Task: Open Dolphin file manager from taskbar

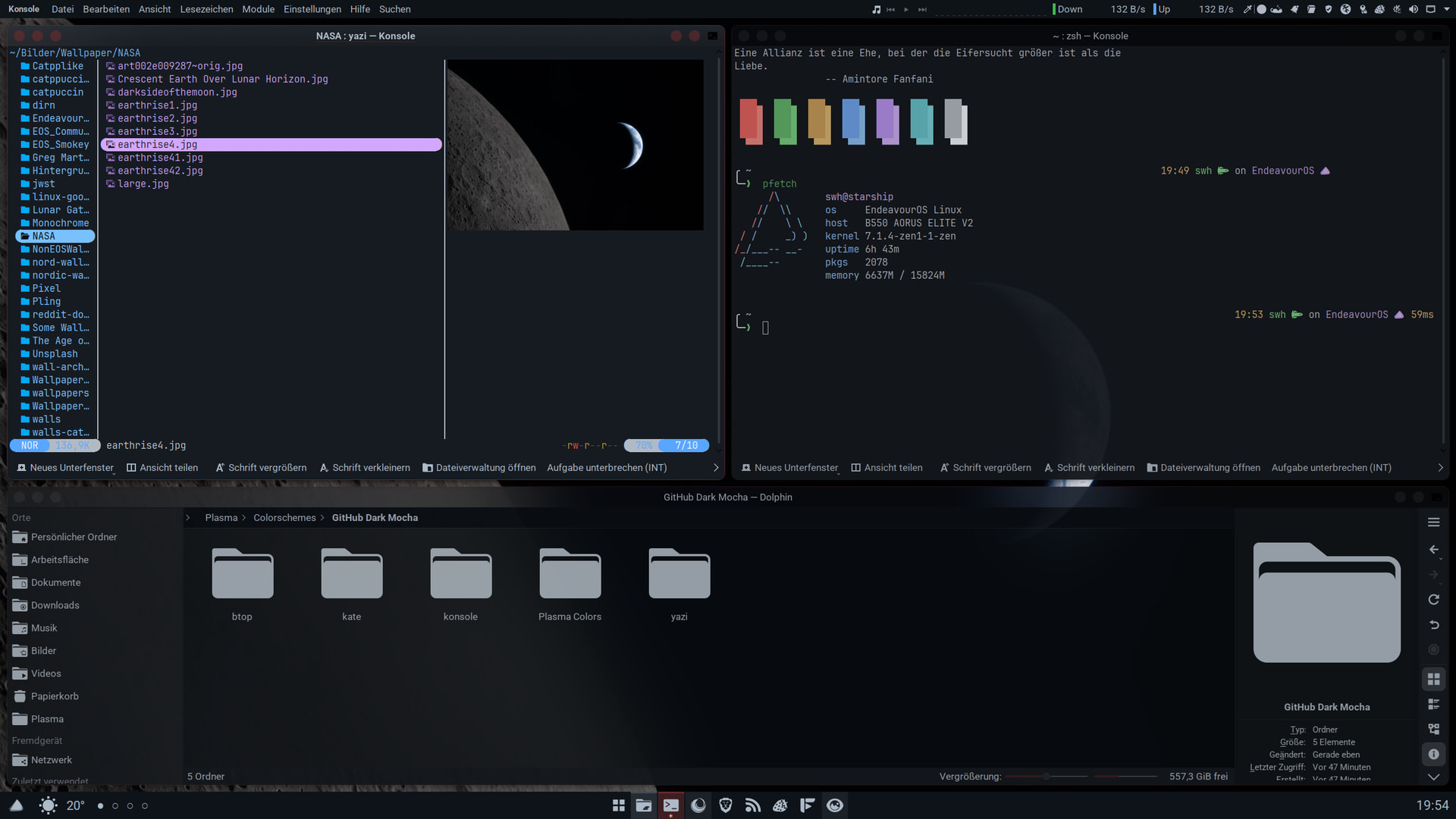Action: pos(644,805)
